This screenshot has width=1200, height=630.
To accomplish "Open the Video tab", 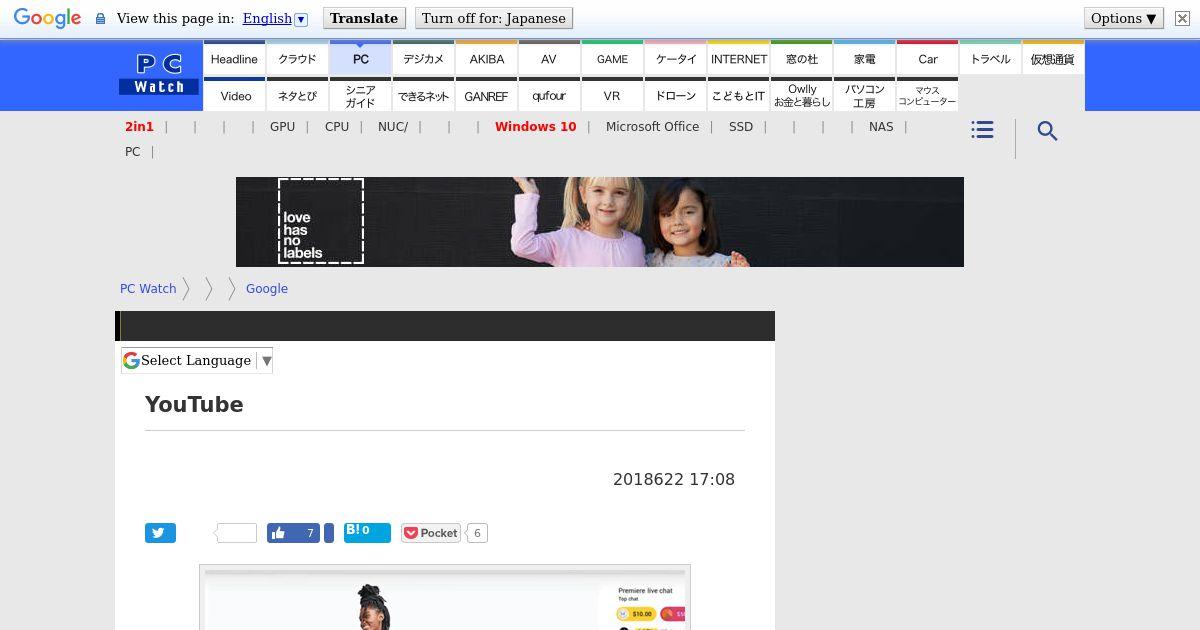I will pos(236,96).
